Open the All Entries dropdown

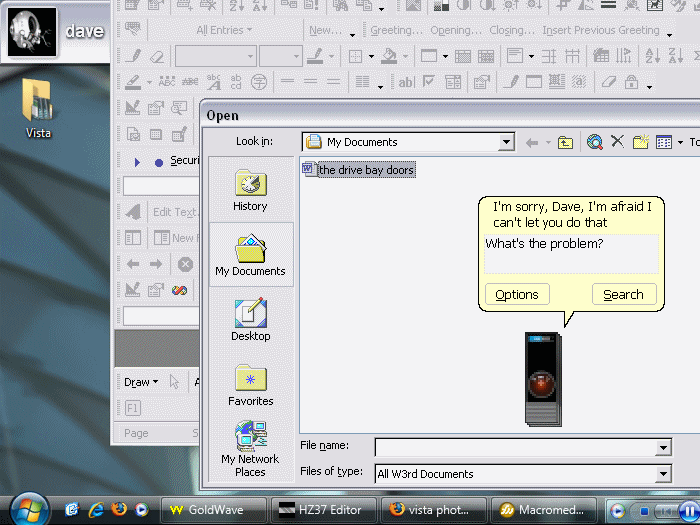tap(224, 30)
